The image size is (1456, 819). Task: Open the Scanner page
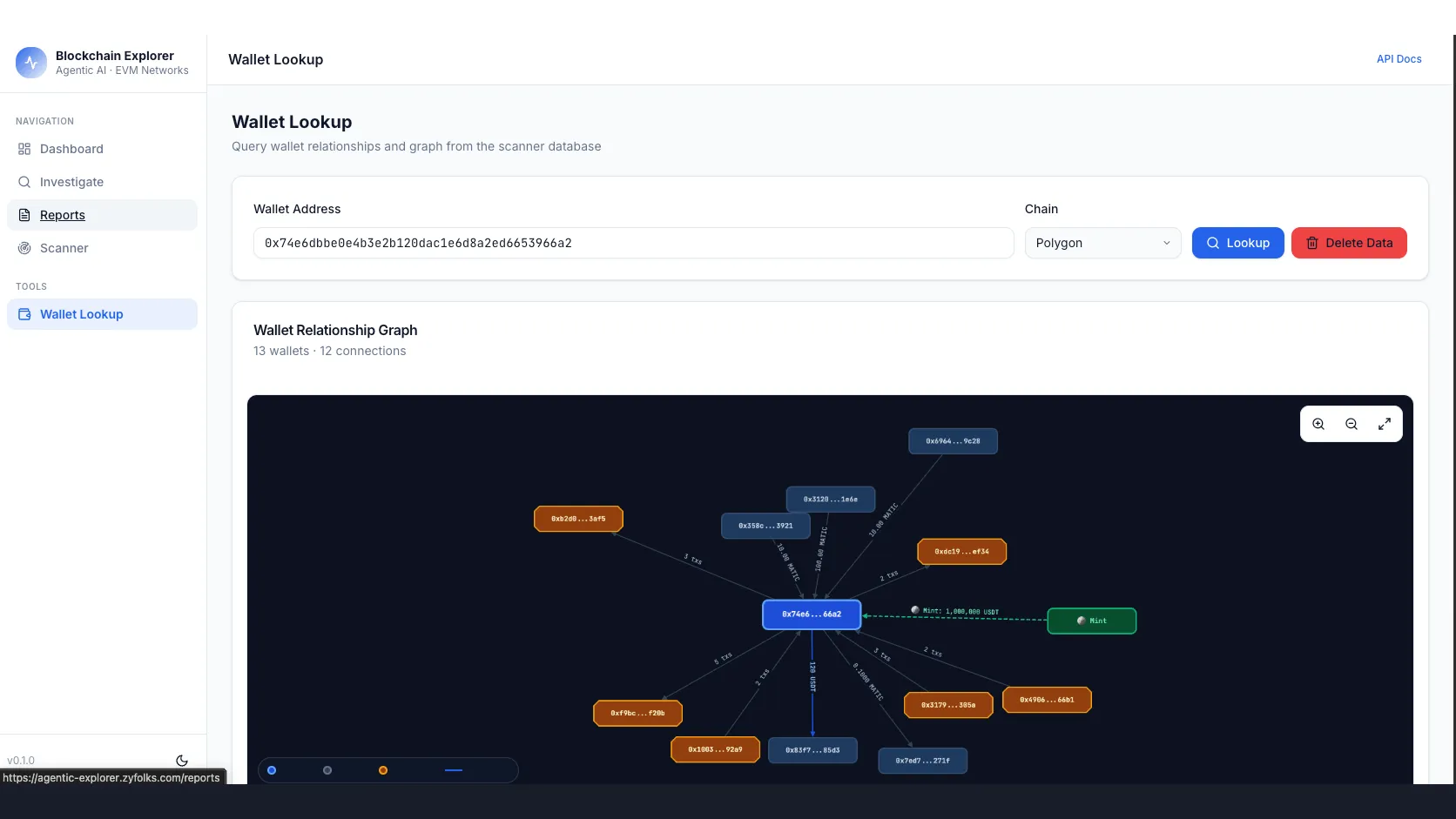click(102, 248)
